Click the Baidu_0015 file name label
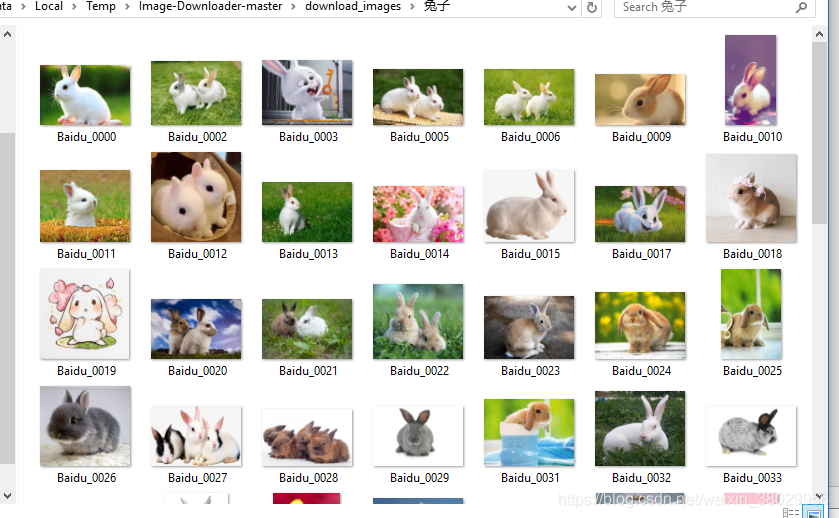This screenshot has height=518, width=839. (x=530, y=254)
